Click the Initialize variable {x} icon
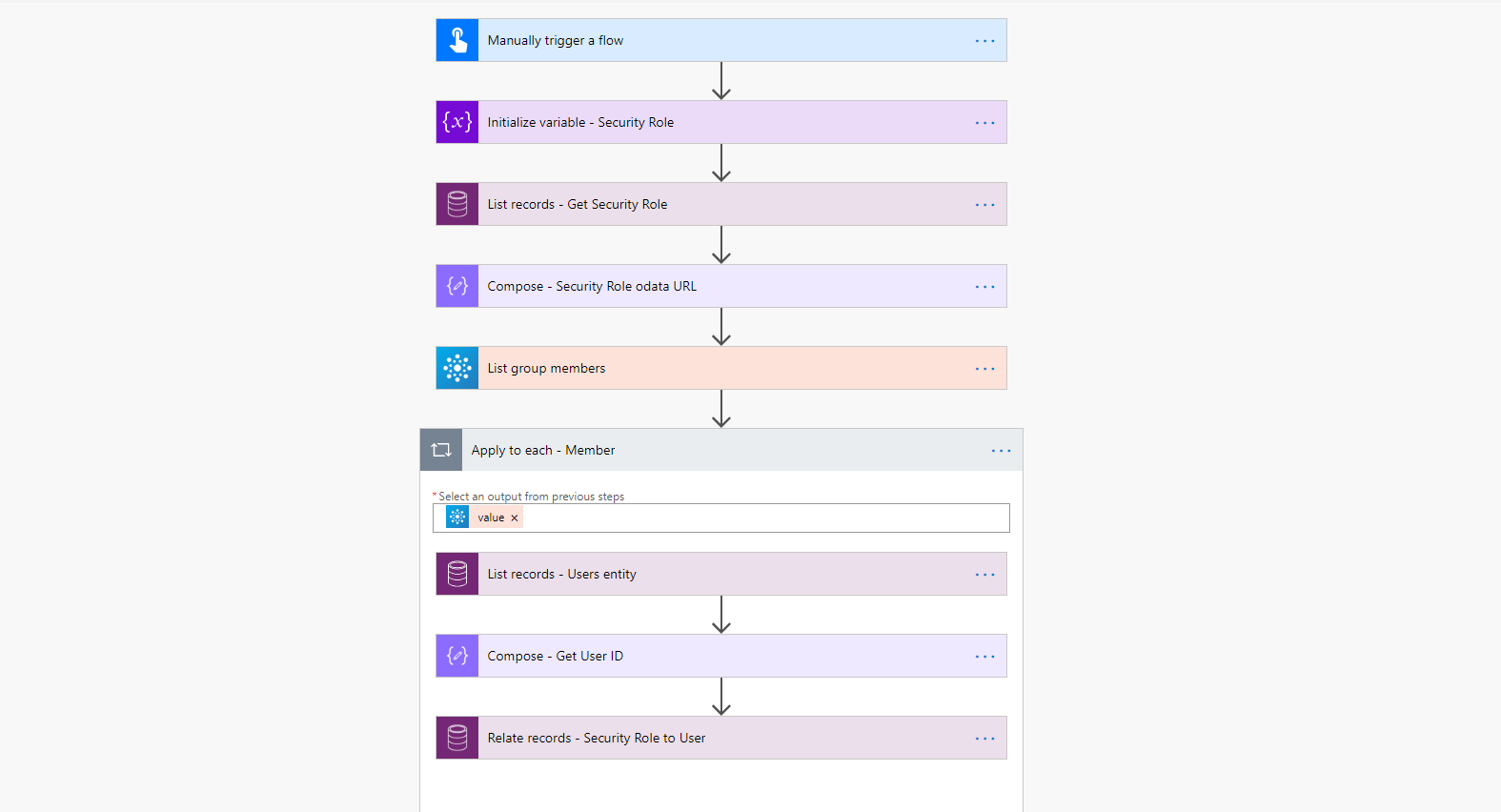 (456, 121)
